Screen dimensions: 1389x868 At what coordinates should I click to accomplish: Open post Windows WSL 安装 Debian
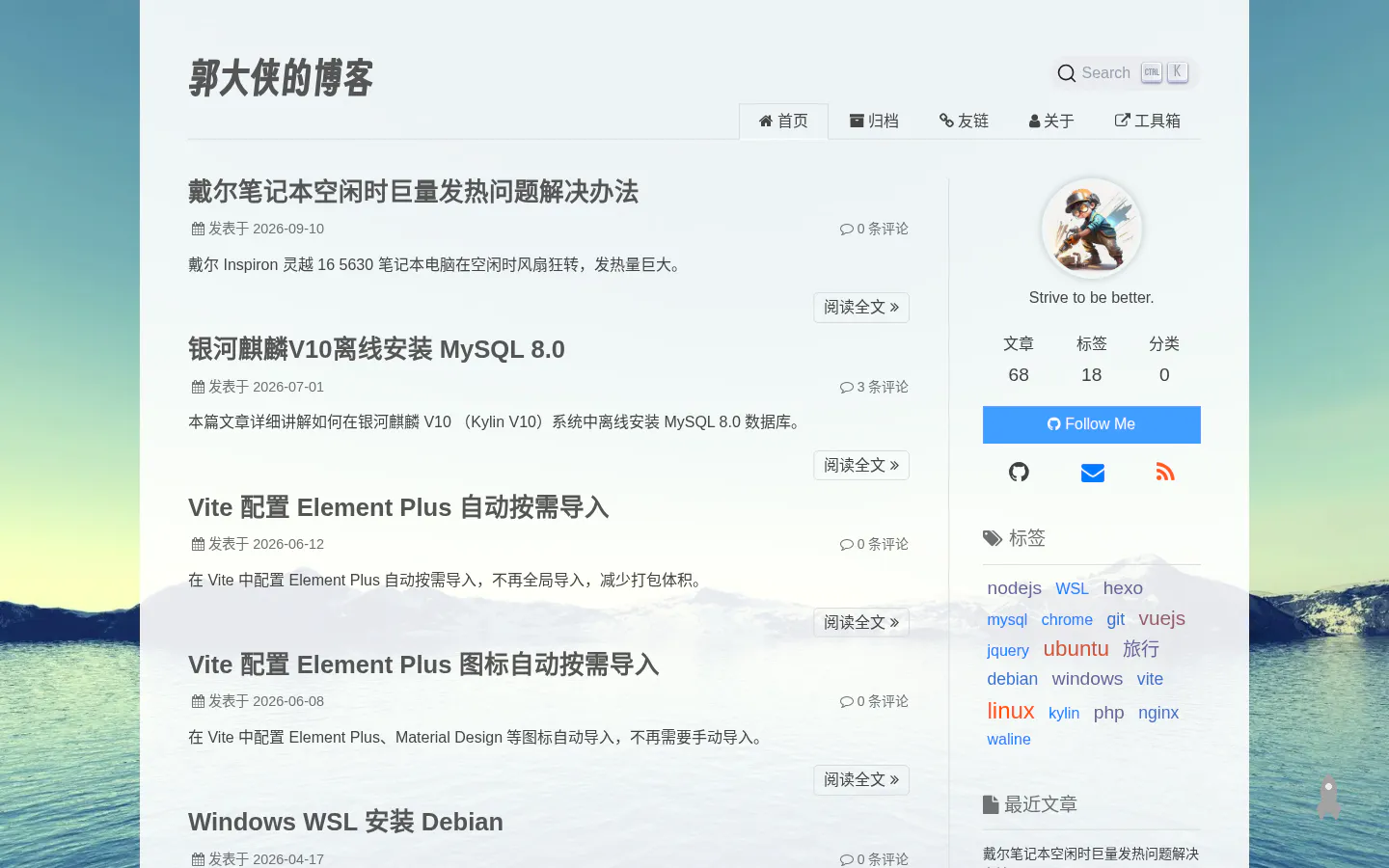345,822
